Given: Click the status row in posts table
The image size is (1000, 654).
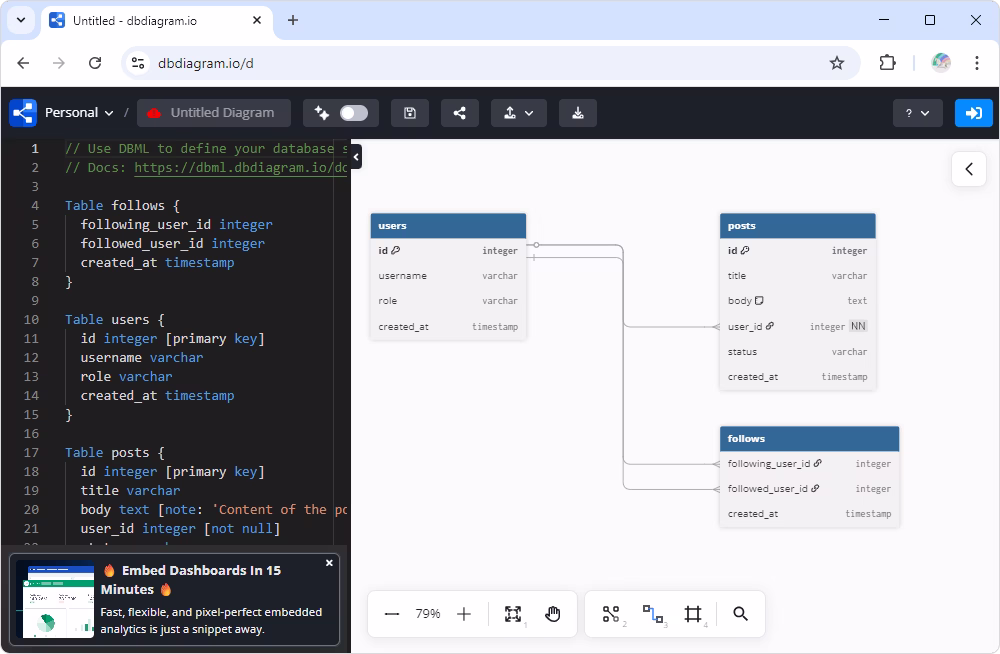Looking at the screenshot, I should pos(798,352).
